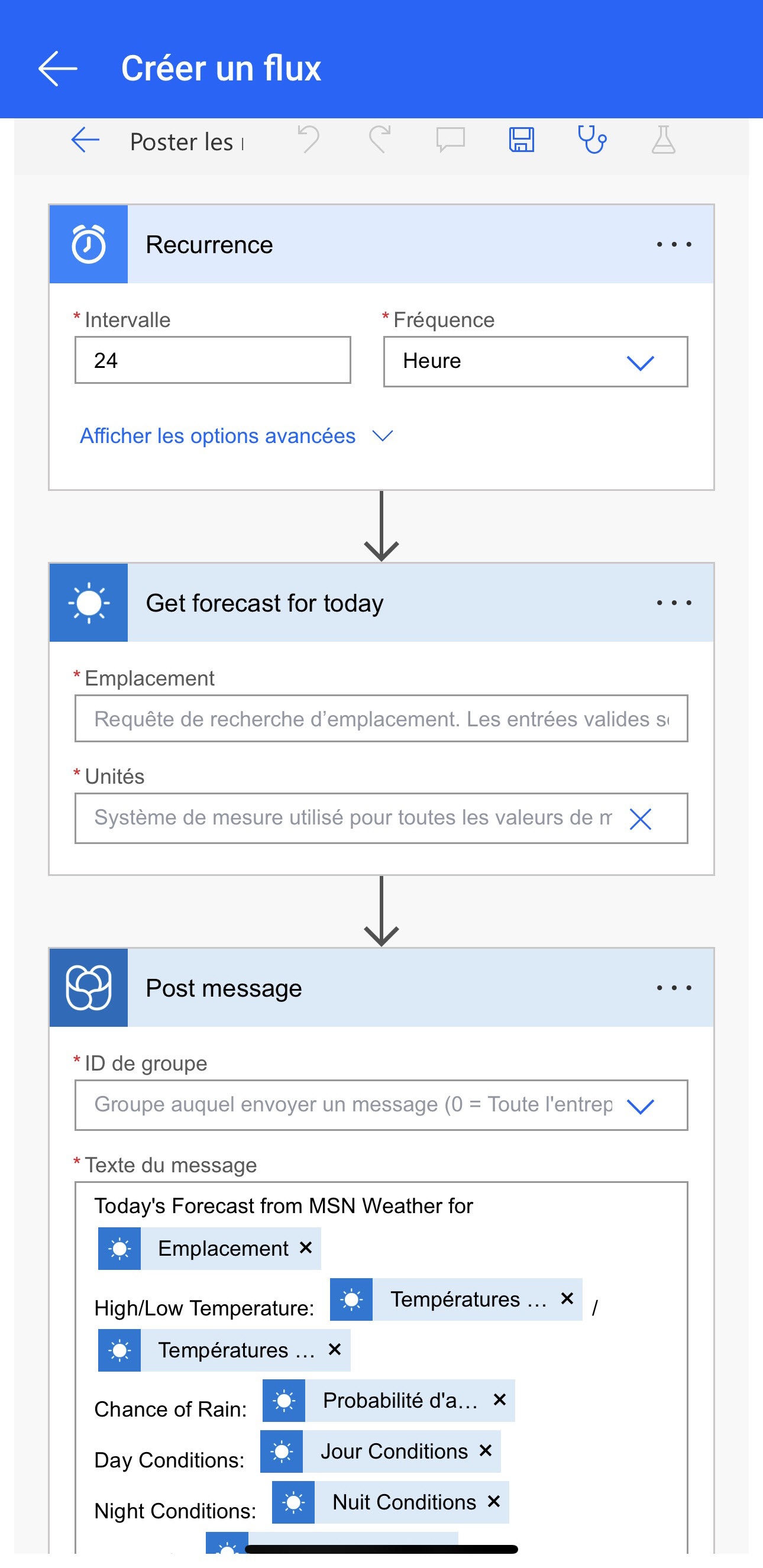Open the Recurrence step options menu
The width and height of the screenshot is (763, 1568).
(x=674, y=245)
